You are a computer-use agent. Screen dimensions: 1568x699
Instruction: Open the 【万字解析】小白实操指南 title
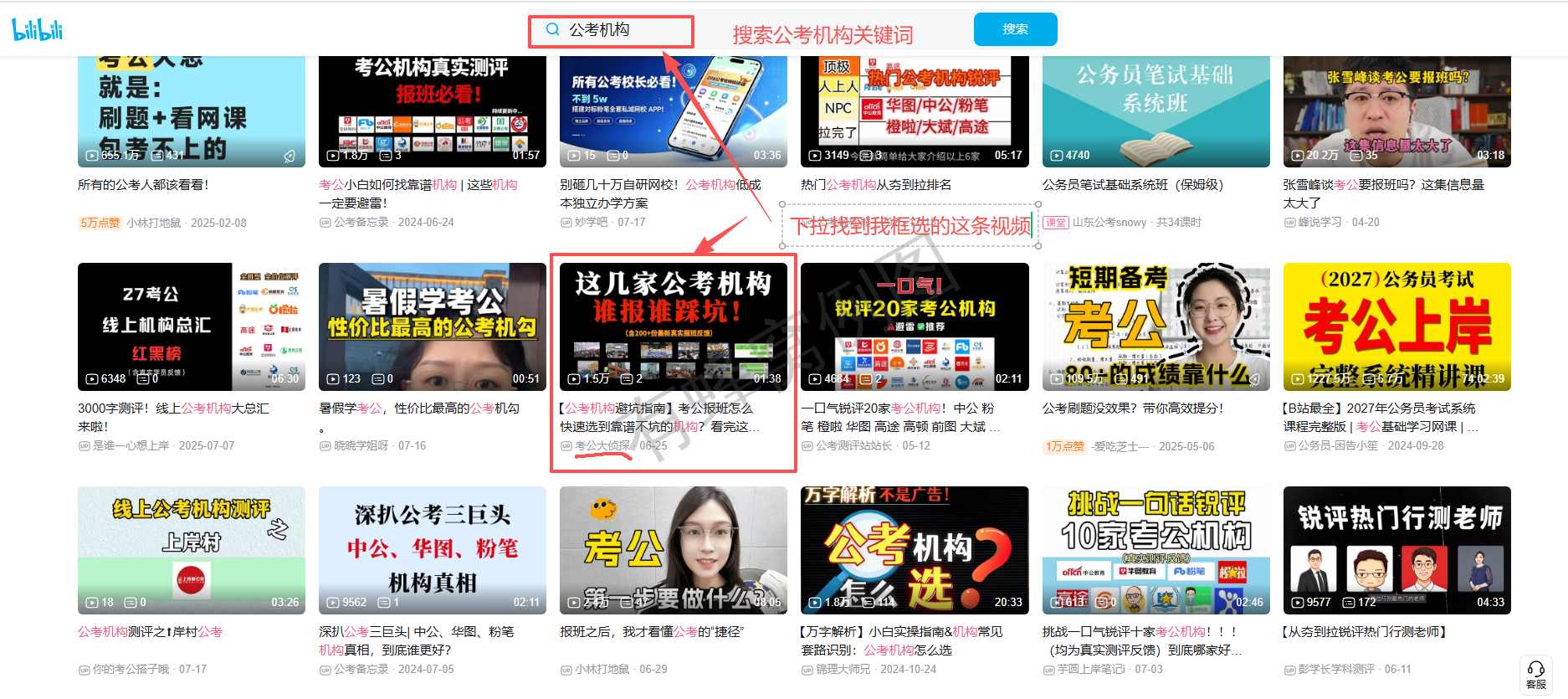click(902, 640)
